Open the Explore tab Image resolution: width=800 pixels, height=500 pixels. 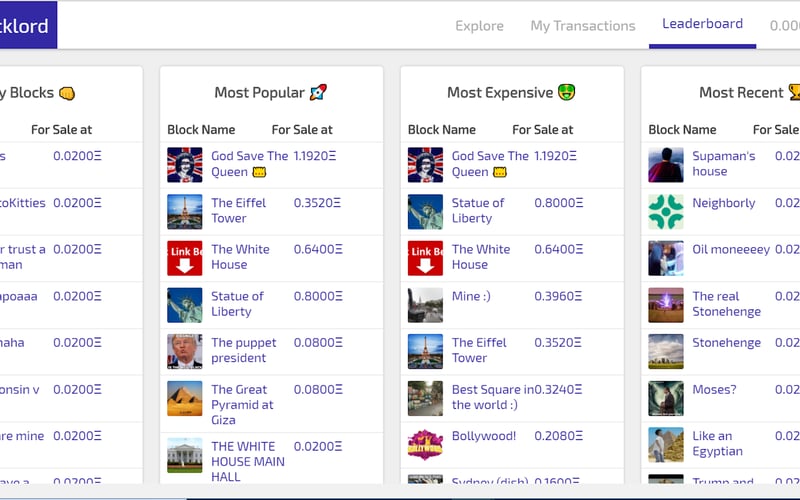coord(479,26)
